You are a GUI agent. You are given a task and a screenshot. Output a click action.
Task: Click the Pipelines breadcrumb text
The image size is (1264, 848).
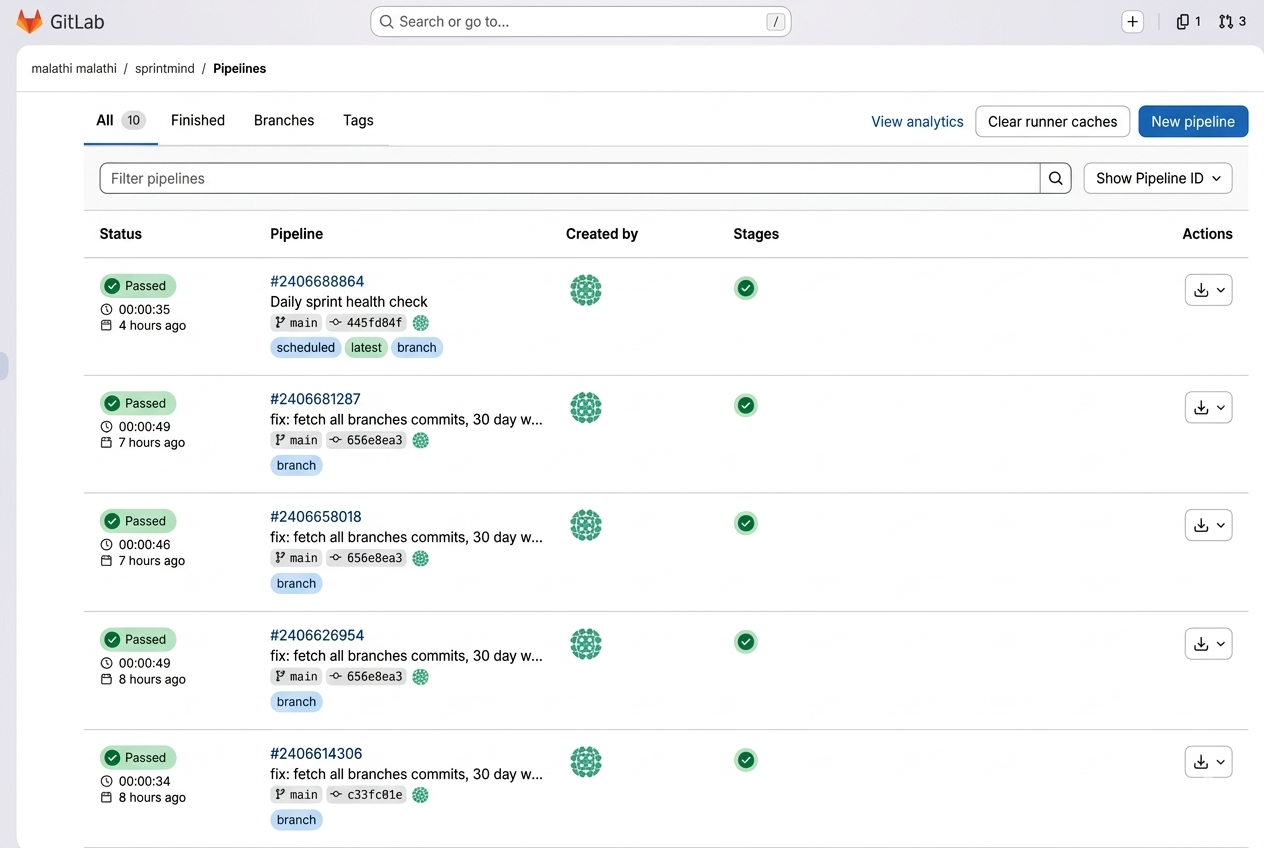tap(239, 69)
